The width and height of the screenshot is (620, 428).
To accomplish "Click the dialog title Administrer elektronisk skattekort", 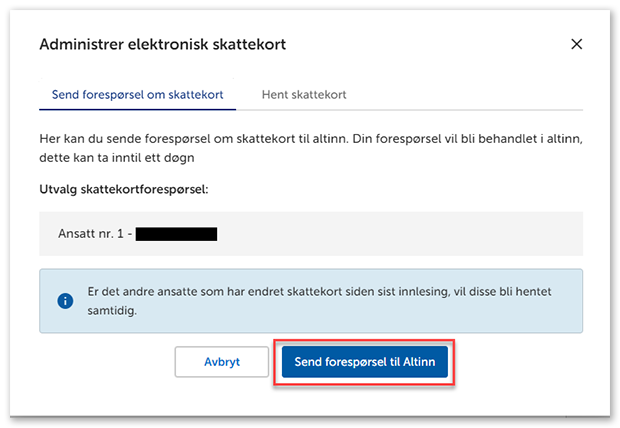I will (x=163, y=45).
